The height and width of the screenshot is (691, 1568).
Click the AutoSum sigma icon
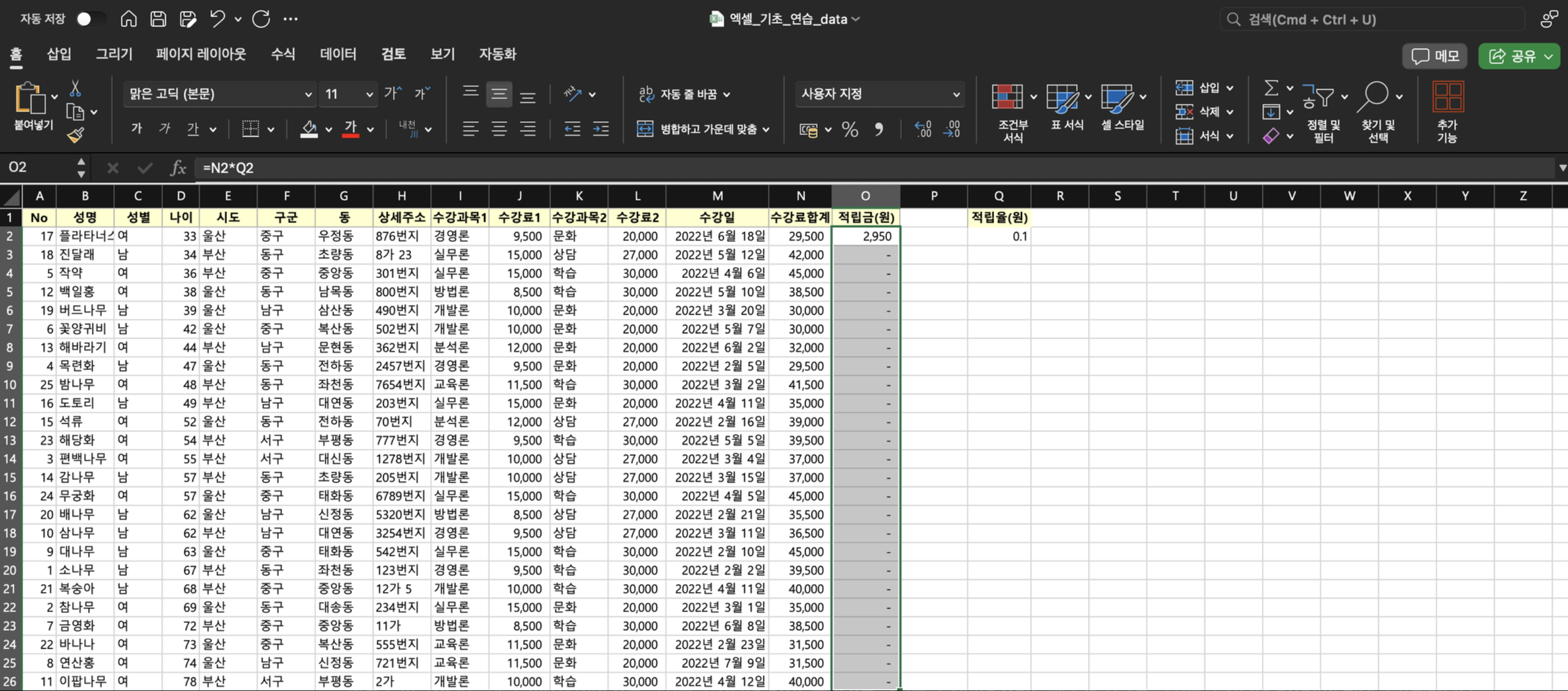click(x=1271, y=88)
